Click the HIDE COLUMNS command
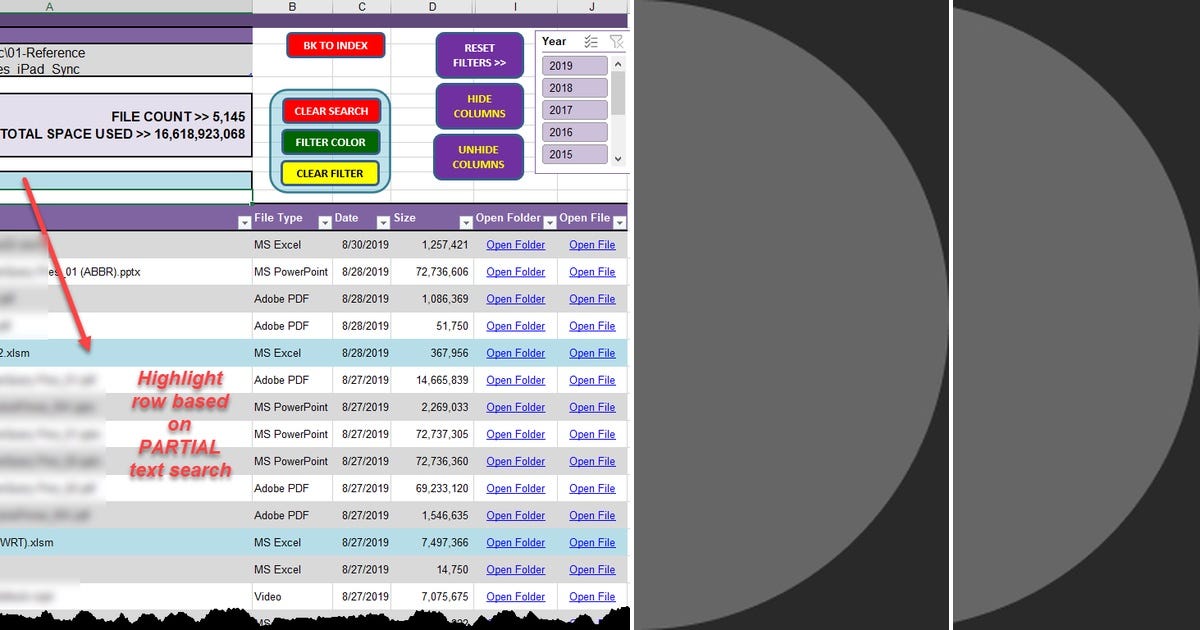 (478, 107)
